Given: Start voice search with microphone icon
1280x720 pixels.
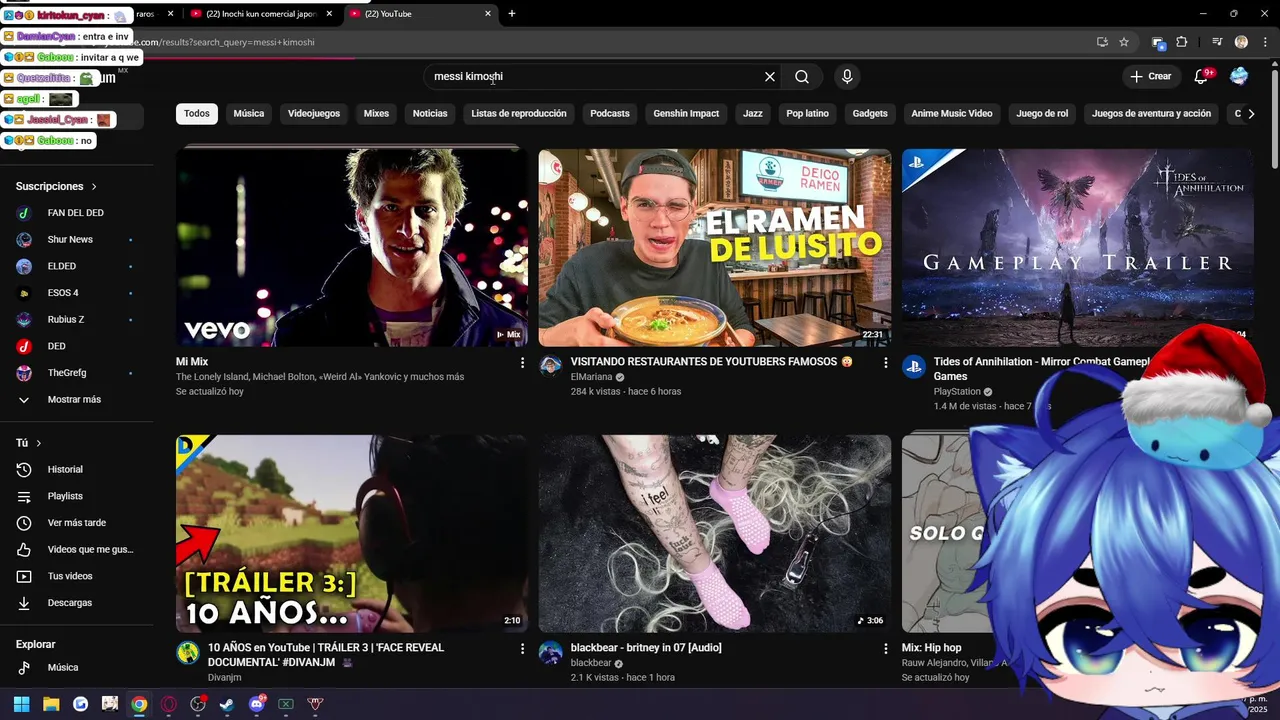Looking at the screenshot, I should pyautogui.click(x=847, y=77).
